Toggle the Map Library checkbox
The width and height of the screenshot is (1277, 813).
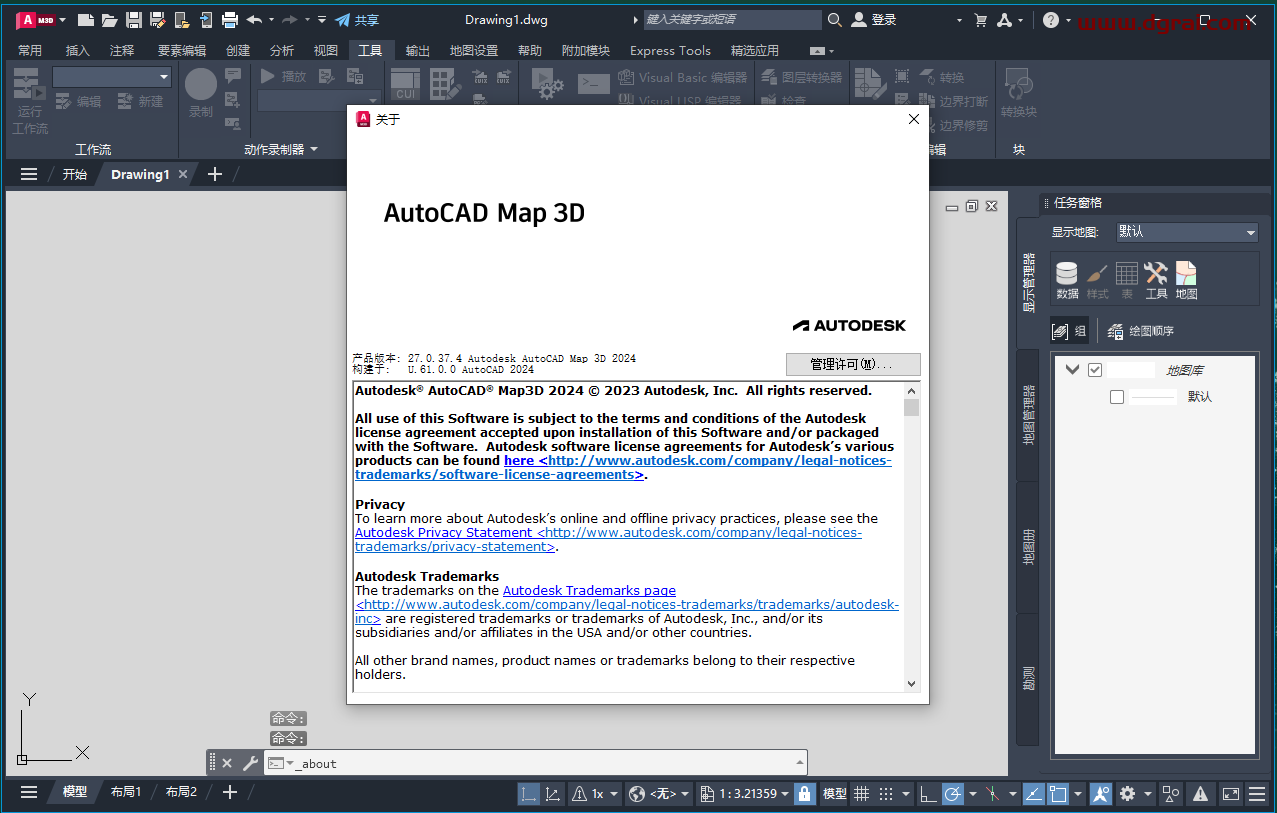[1095, 370]
